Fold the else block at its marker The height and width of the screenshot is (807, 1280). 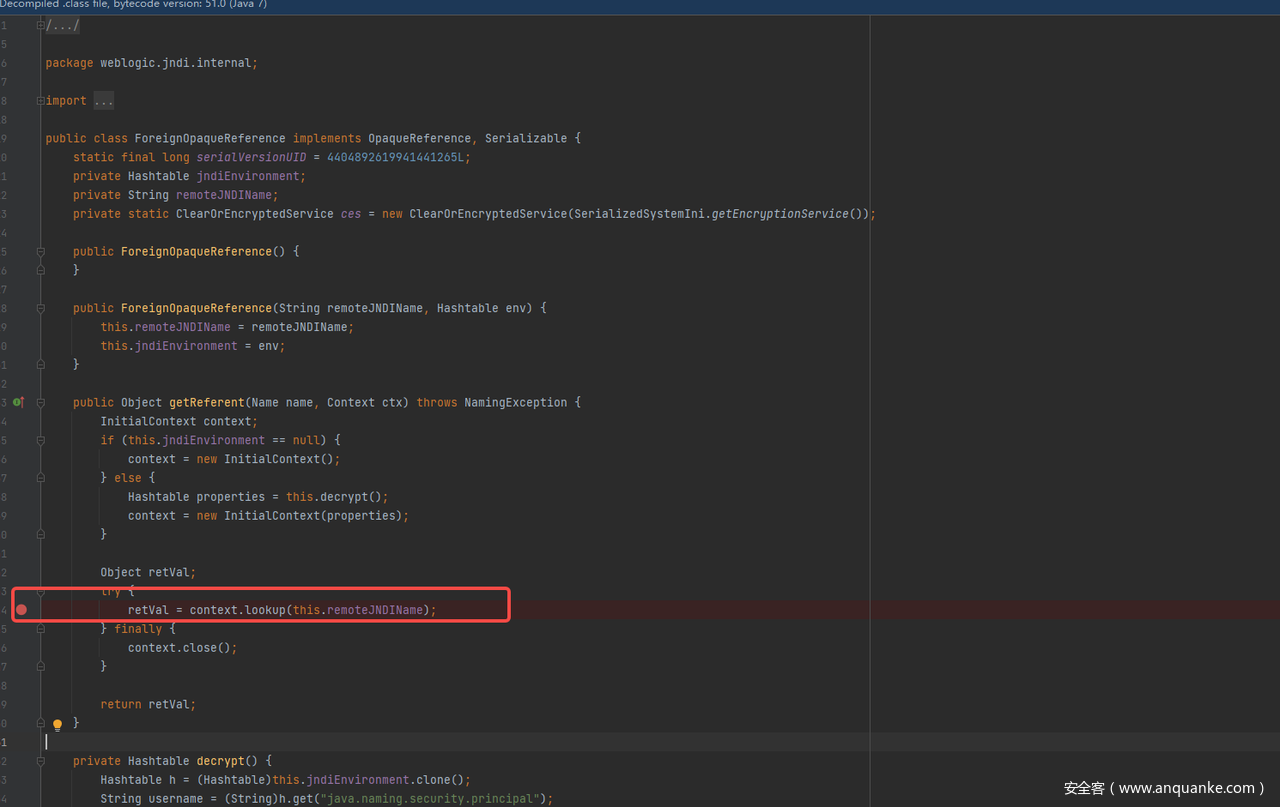pos(41,478)
